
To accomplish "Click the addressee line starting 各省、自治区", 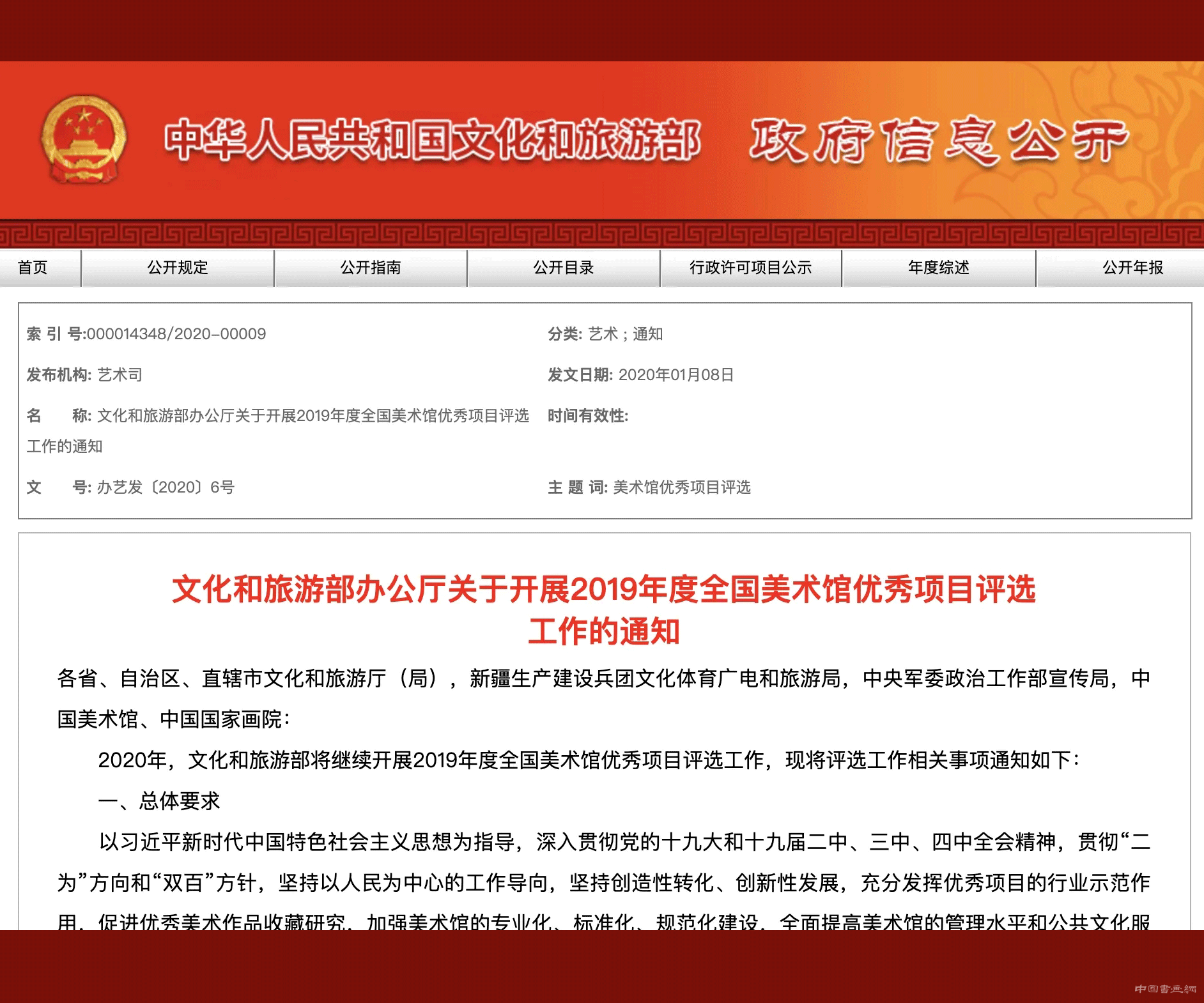I will 604,699.
